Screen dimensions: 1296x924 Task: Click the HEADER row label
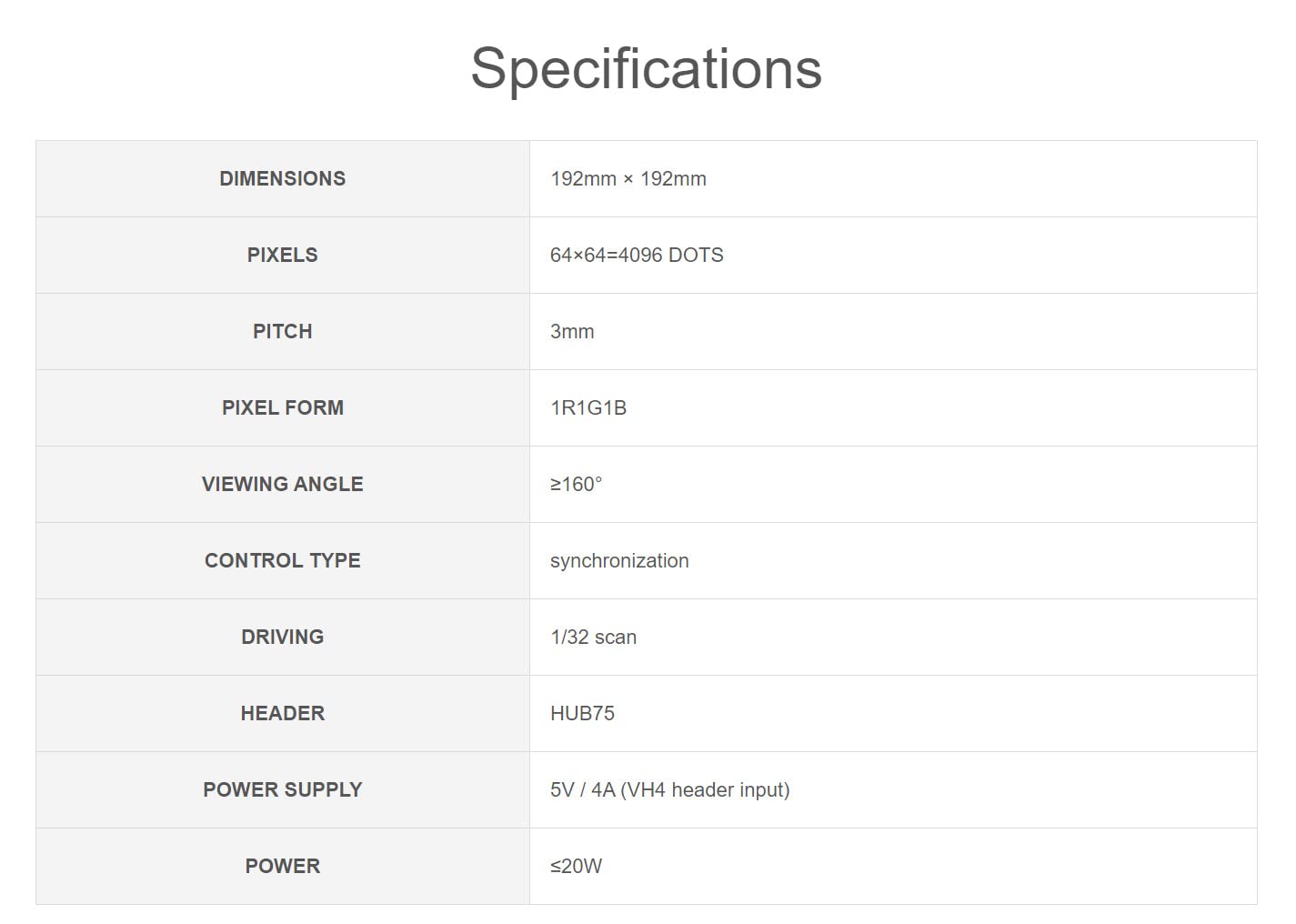point(282,713)
